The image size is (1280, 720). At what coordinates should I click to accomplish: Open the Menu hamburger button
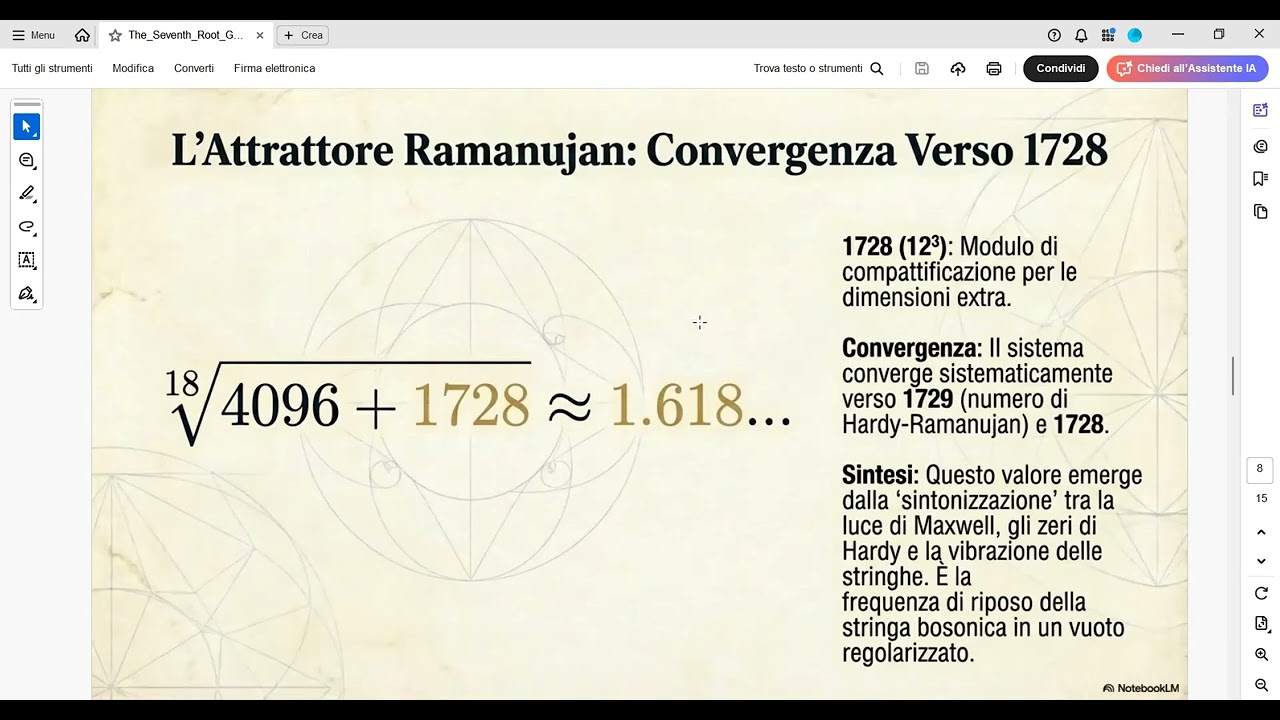coord(33,35)
